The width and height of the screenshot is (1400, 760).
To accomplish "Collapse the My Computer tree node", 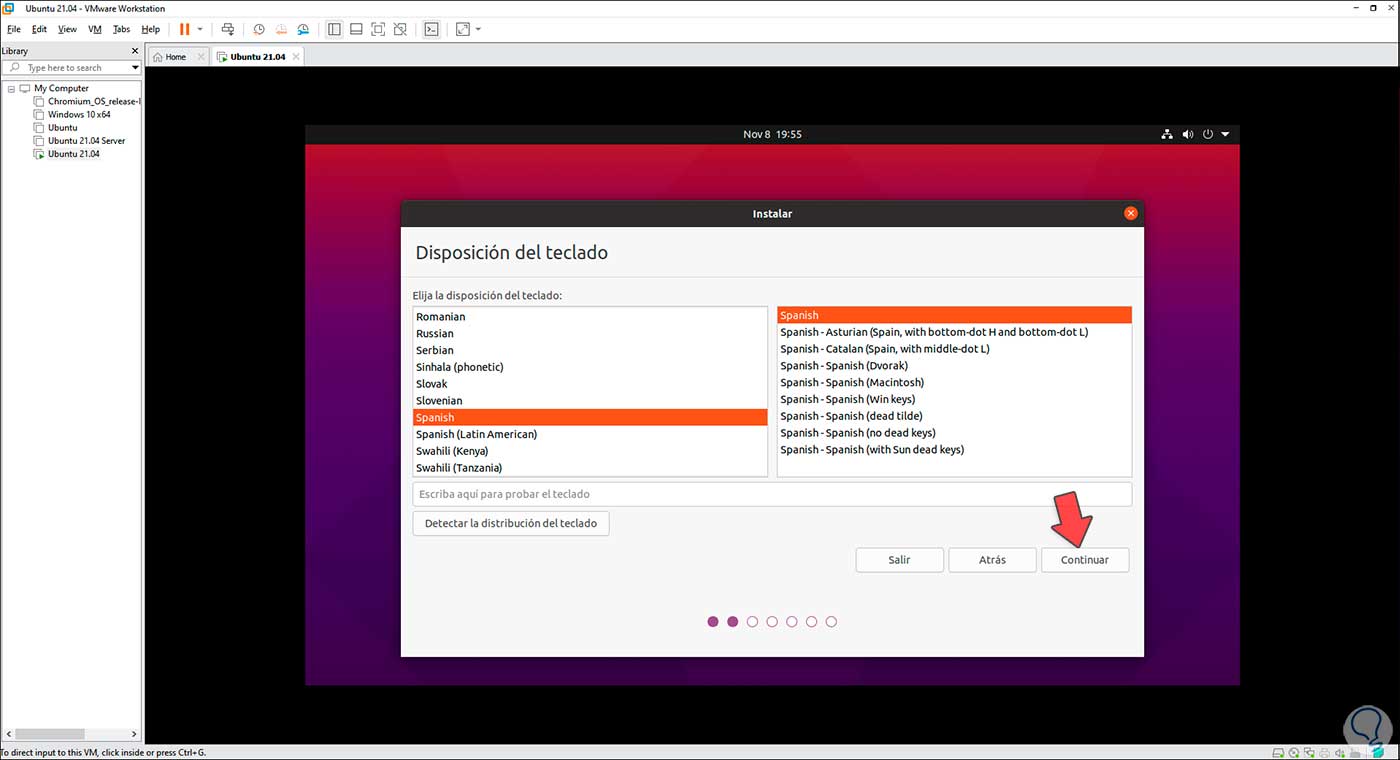I will click(11, 88).
